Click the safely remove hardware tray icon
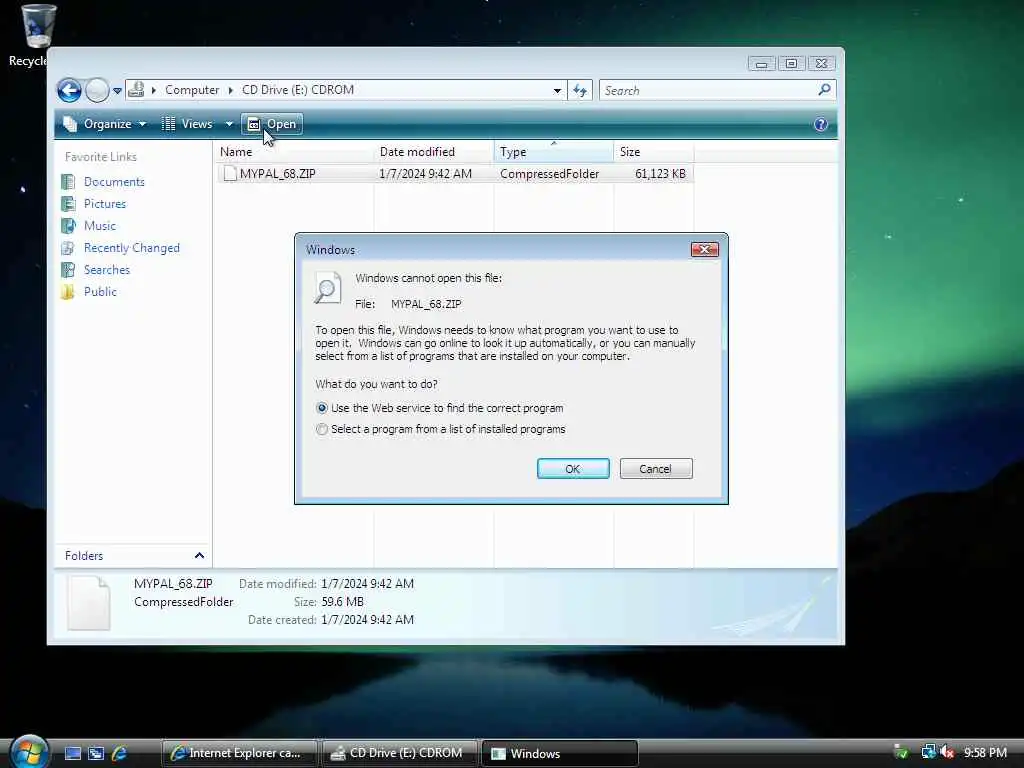 pyautogui.click(x=901, y=752)
